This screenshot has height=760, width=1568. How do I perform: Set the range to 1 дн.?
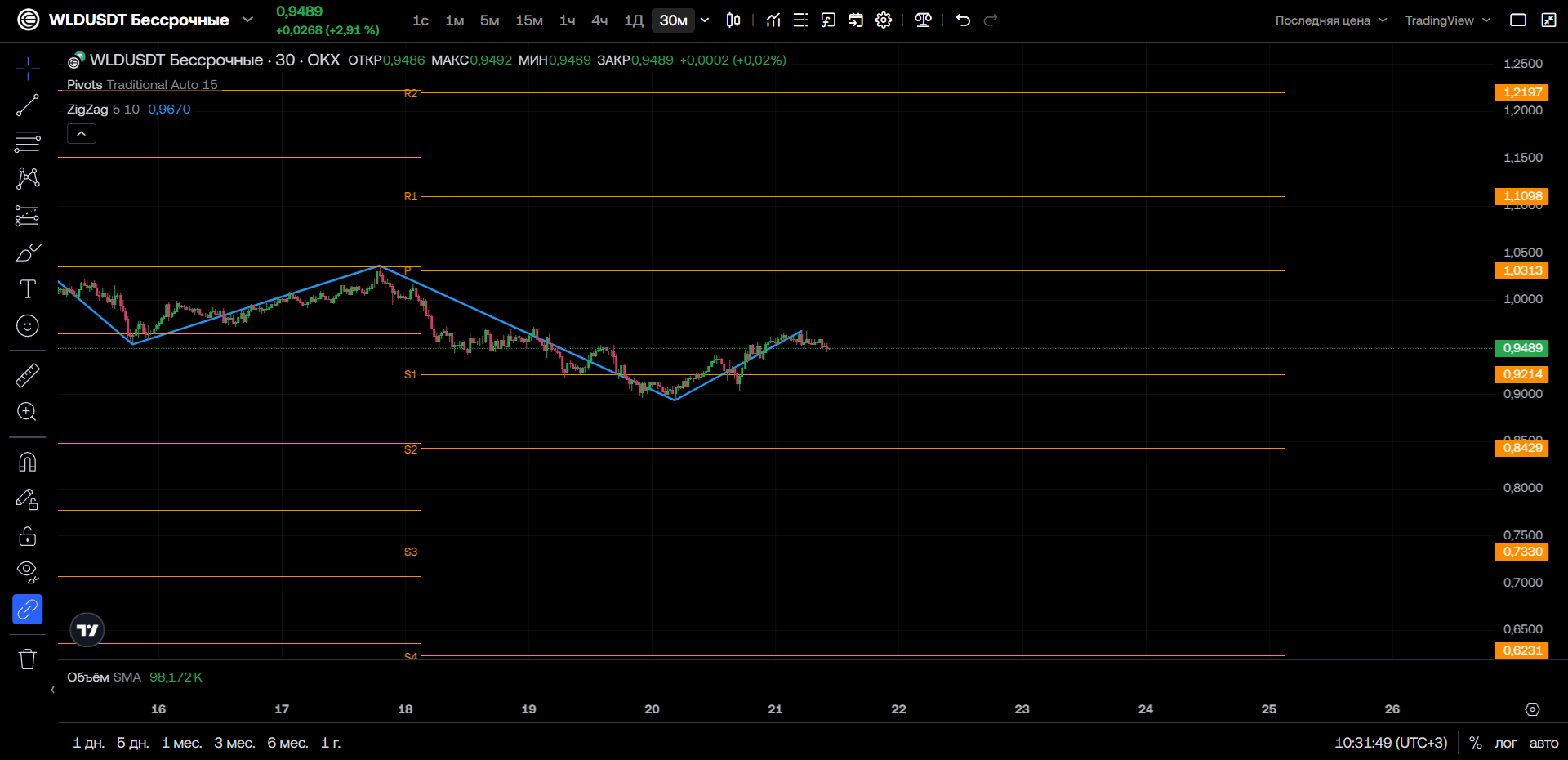click(88, 743)
